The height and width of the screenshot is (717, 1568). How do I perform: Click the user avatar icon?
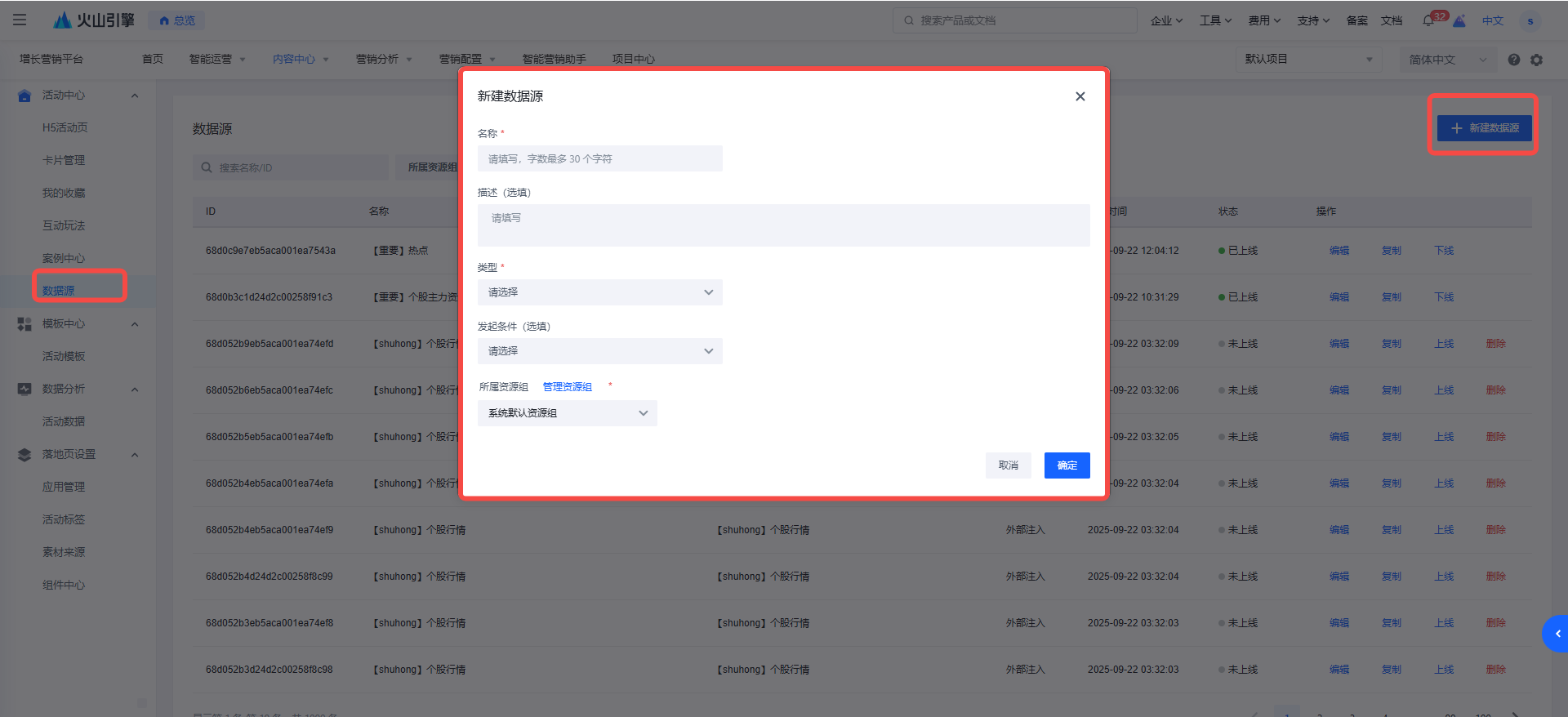(1530, 20)
